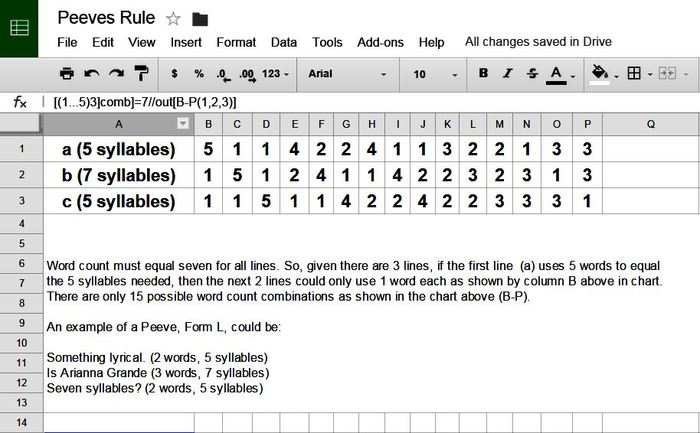700x433 pixels.
Task: Toggle bold formatting
Action: (x=484, y=74)
